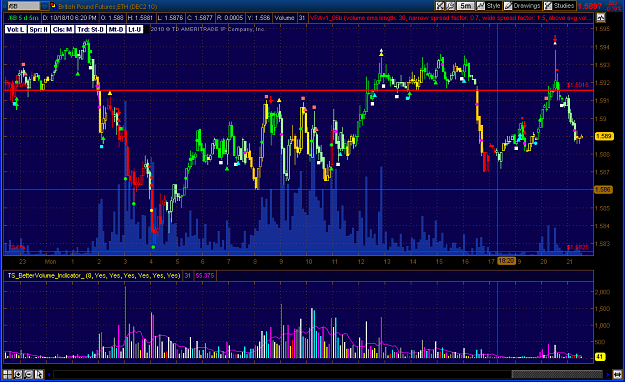
Task: Click the fit-to-width icon at the bottom-right corner
Action: [x=617, y=374]
